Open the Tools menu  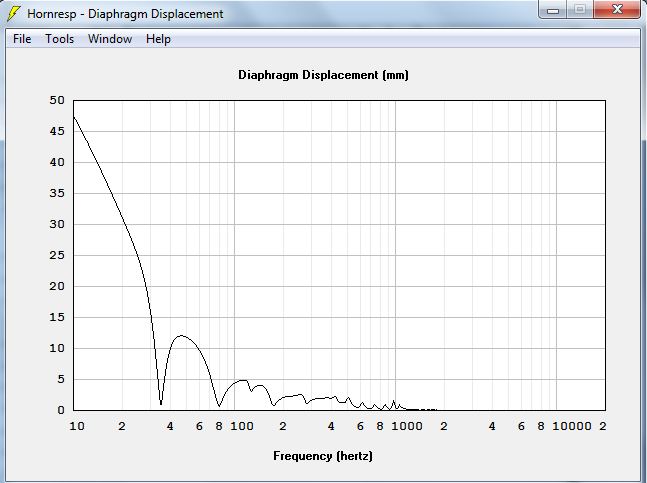click(60, 39)
